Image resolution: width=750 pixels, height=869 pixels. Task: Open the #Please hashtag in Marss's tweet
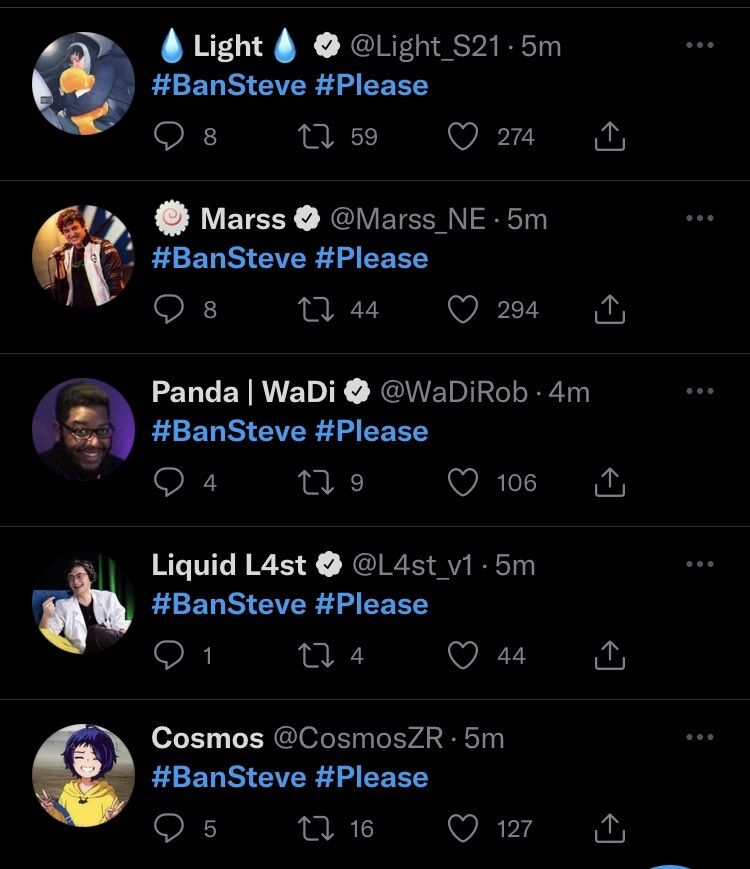tap(371, 259)
